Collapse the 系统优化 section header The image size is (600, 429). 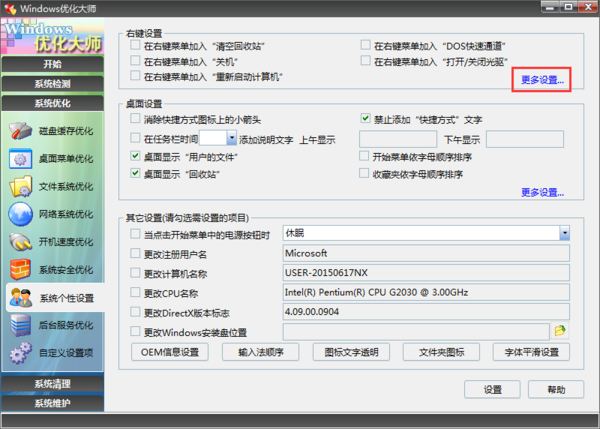point(52,103)
